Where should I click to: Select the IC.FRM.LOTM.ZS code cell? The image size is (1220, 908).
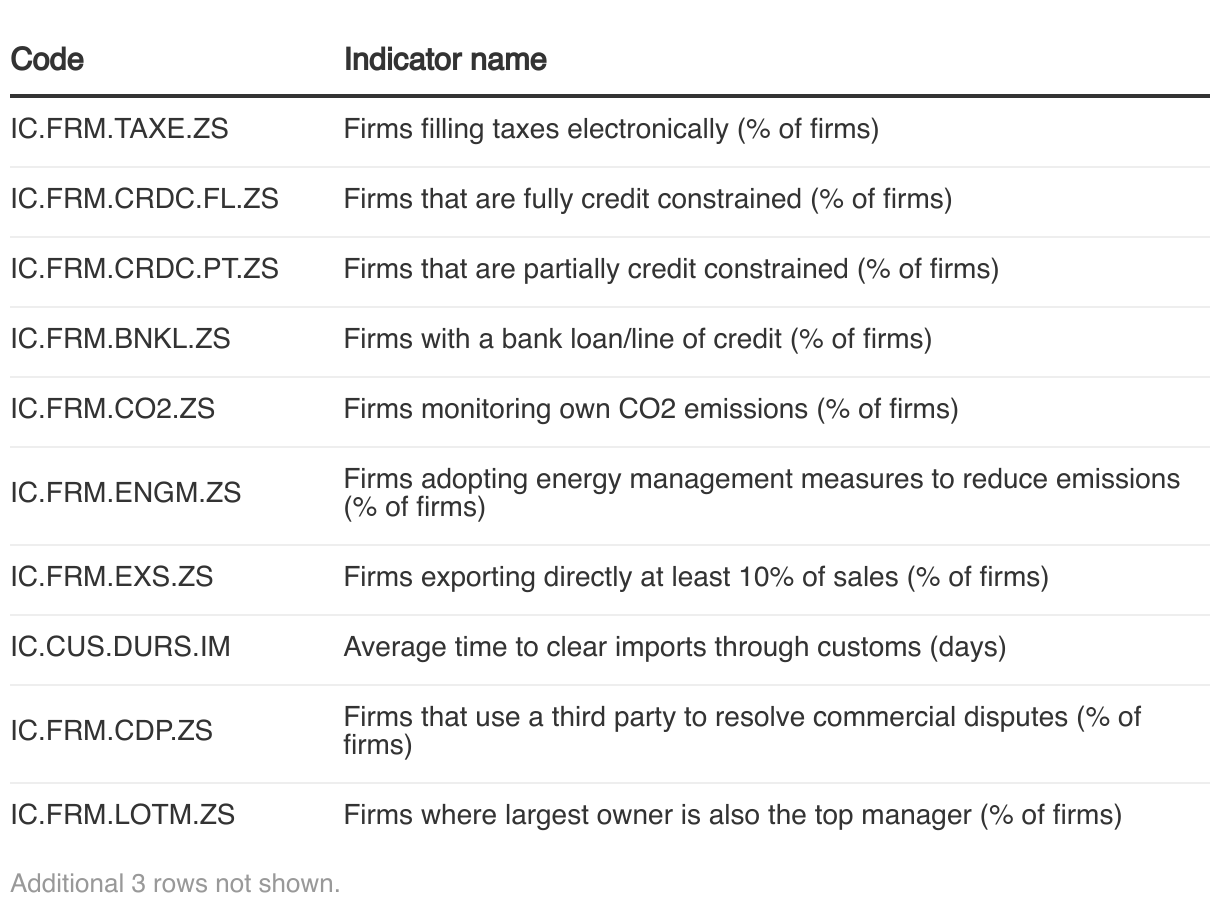(122, 815)
